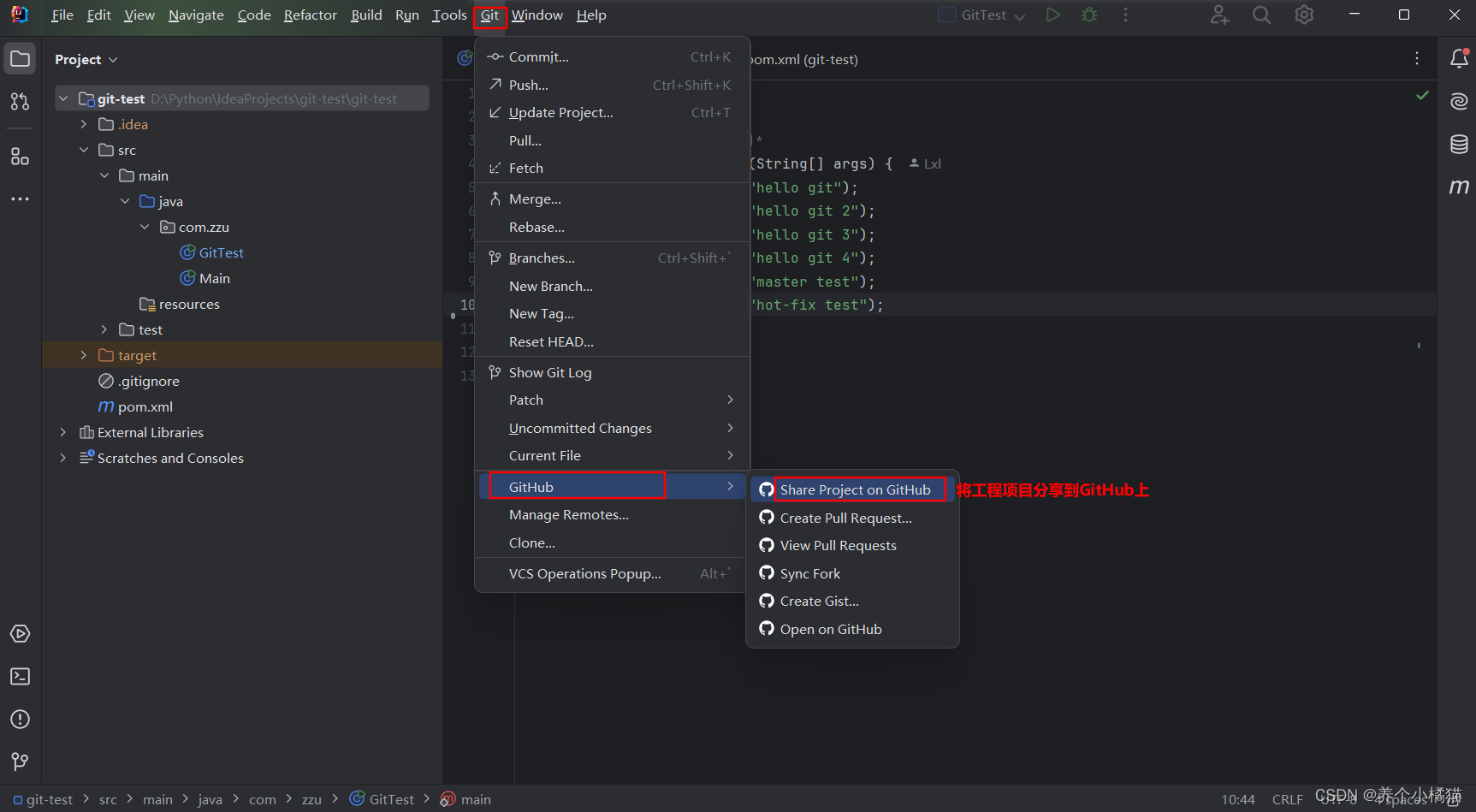
Task: Click the green inspection checkmark
Action: (x=1422, y=95)
